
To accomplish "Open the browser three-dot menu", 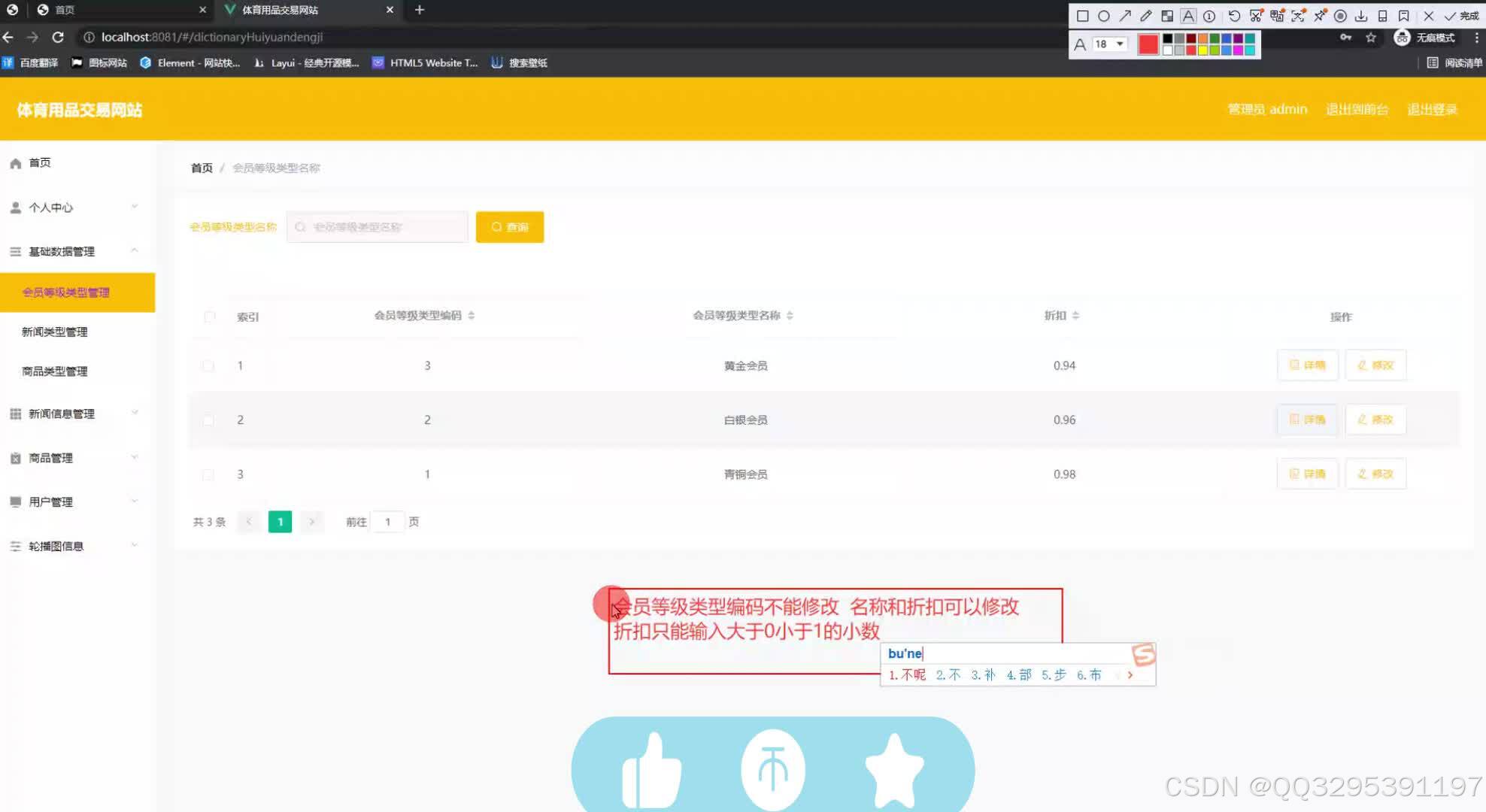I will click(x=1476, y=38).
